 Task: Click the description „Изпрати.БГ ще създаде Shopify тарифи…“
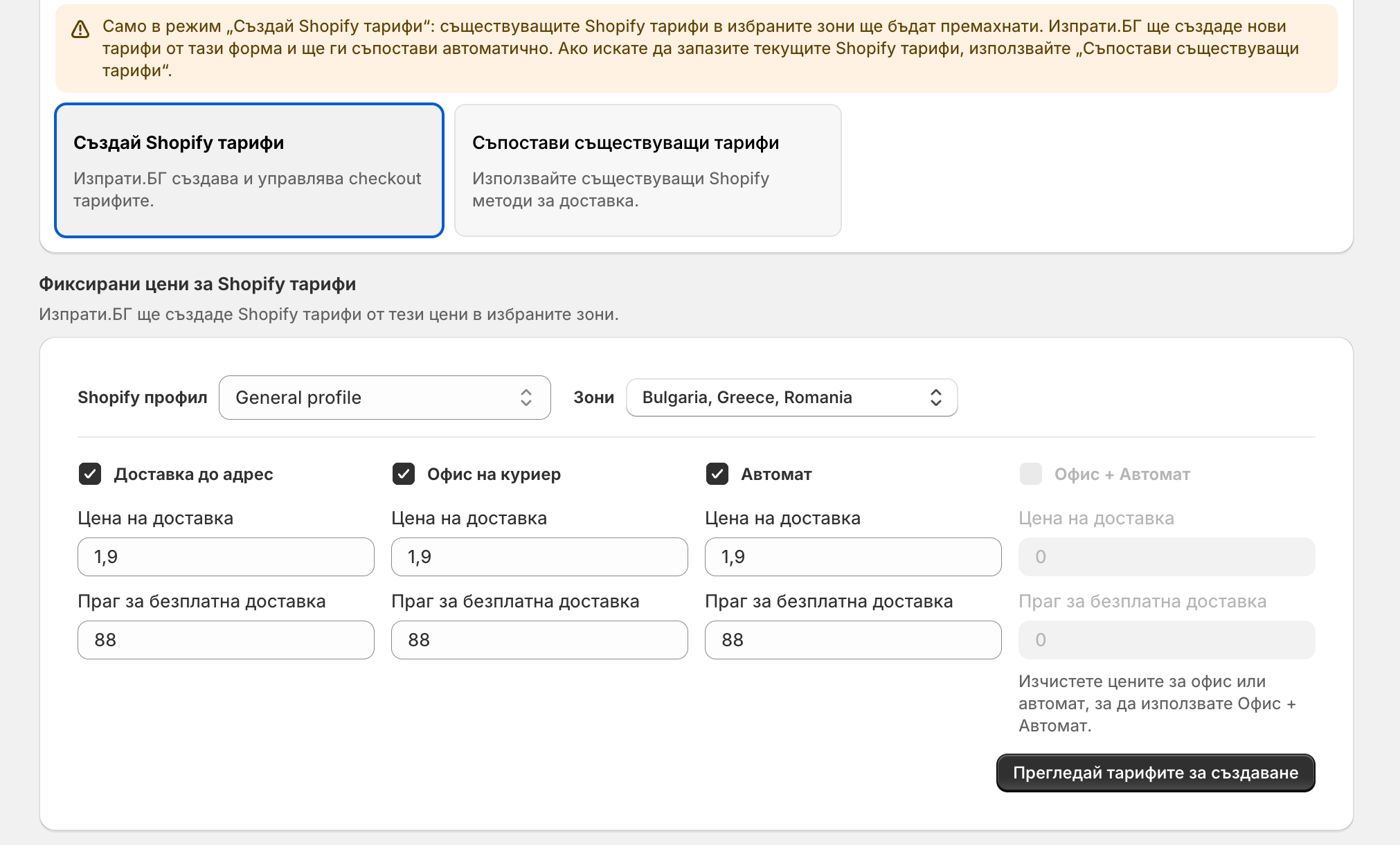[x=329, y=314]
